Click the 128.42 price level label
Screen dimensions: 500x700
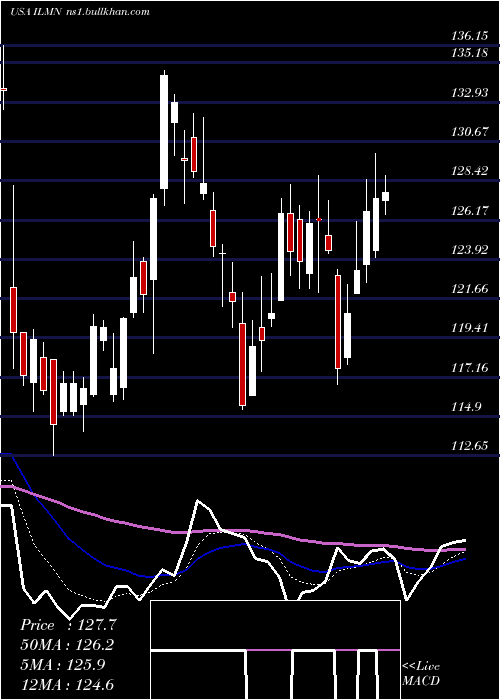point(470,171)
